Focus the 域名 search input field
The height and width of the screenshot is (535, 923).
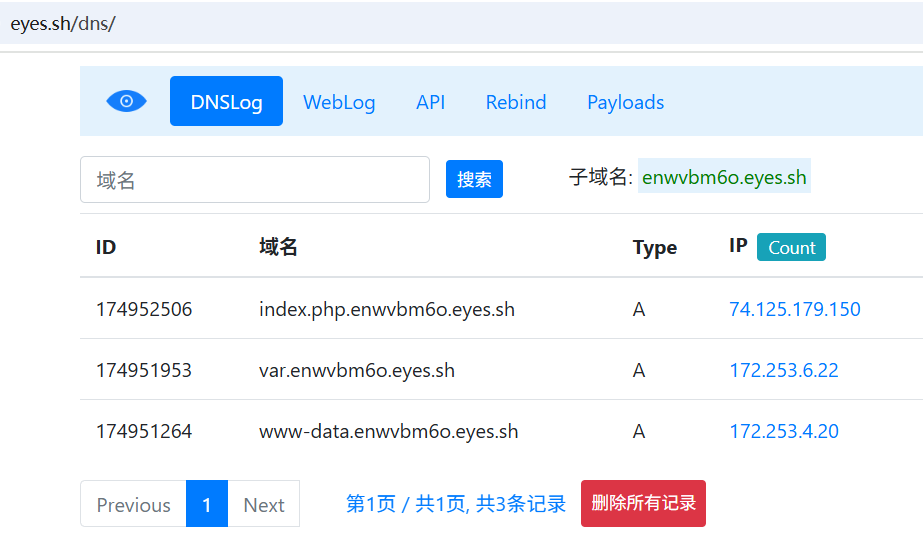(254, 180)
